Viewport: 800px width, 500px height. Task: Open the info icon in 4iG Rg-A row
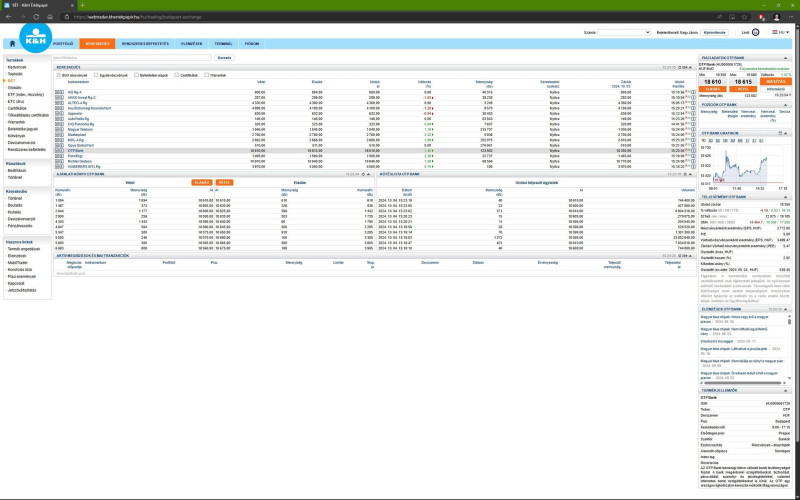pos(693,92)
